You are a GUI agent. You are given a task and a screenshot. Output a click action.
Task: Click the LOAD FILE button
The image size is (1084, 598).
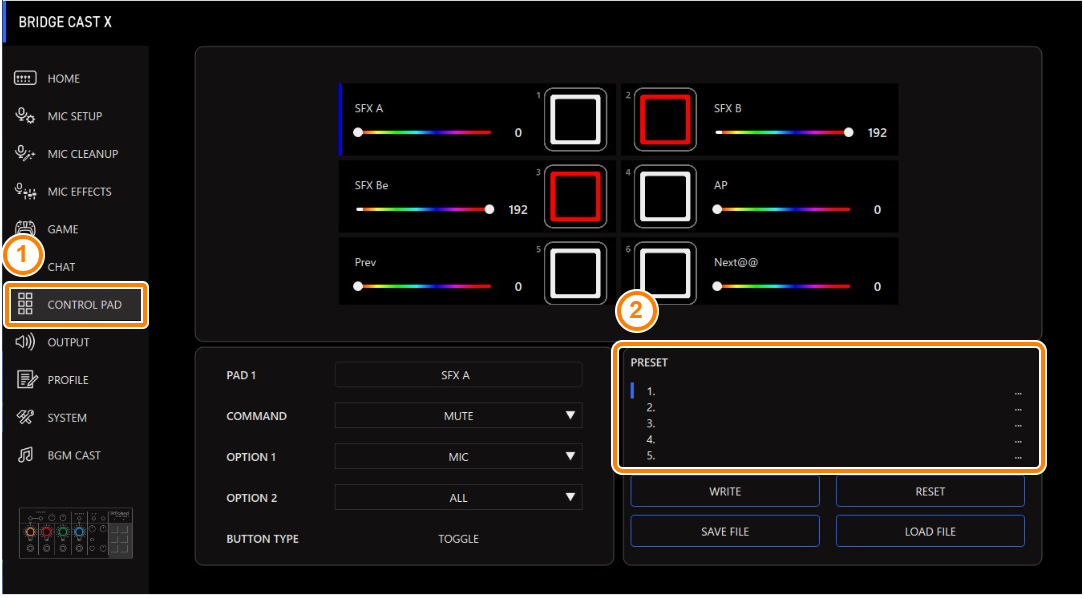click(x=931, y=531)
